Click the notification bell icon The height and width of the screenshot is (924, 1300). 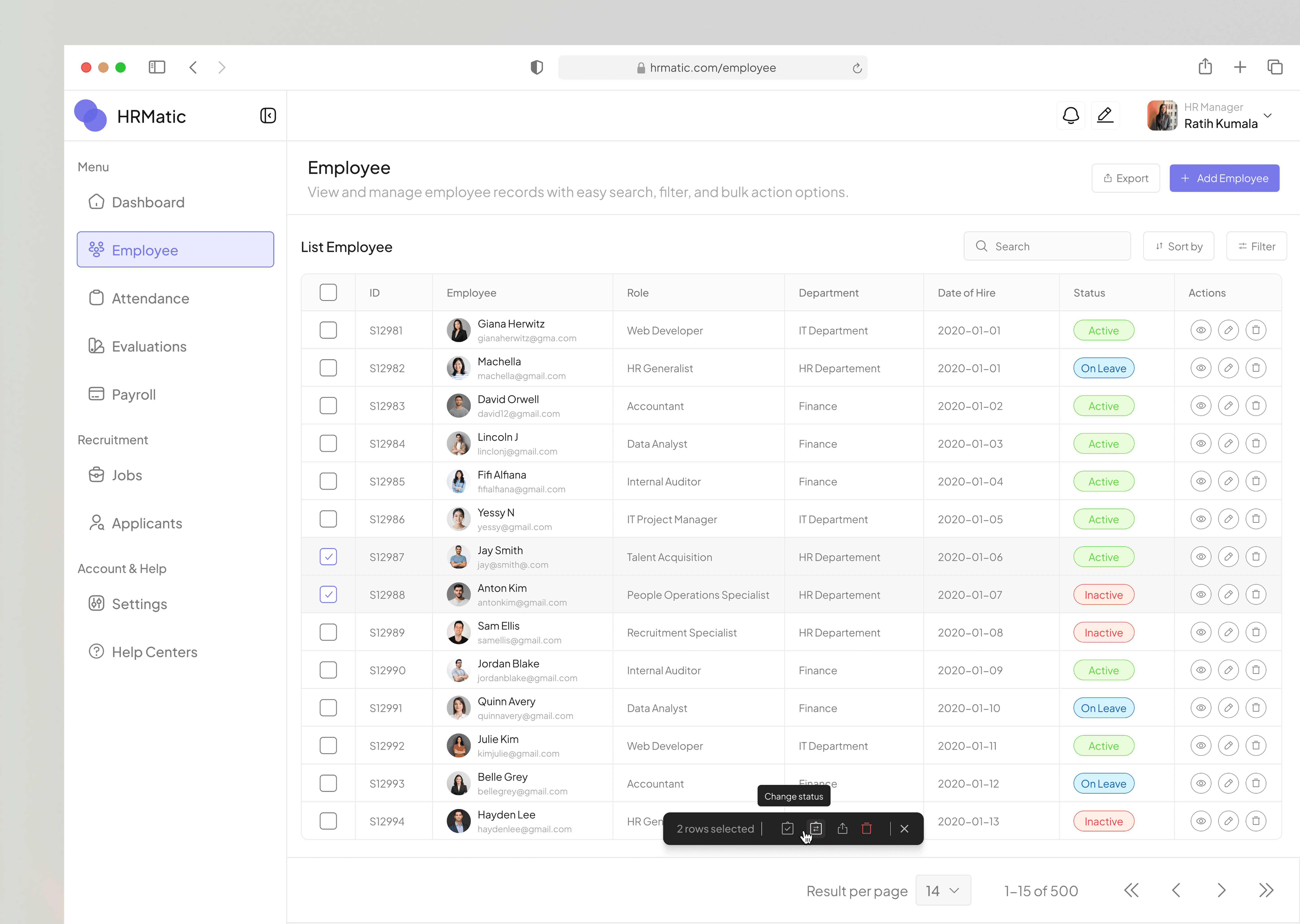point(1071,115)
